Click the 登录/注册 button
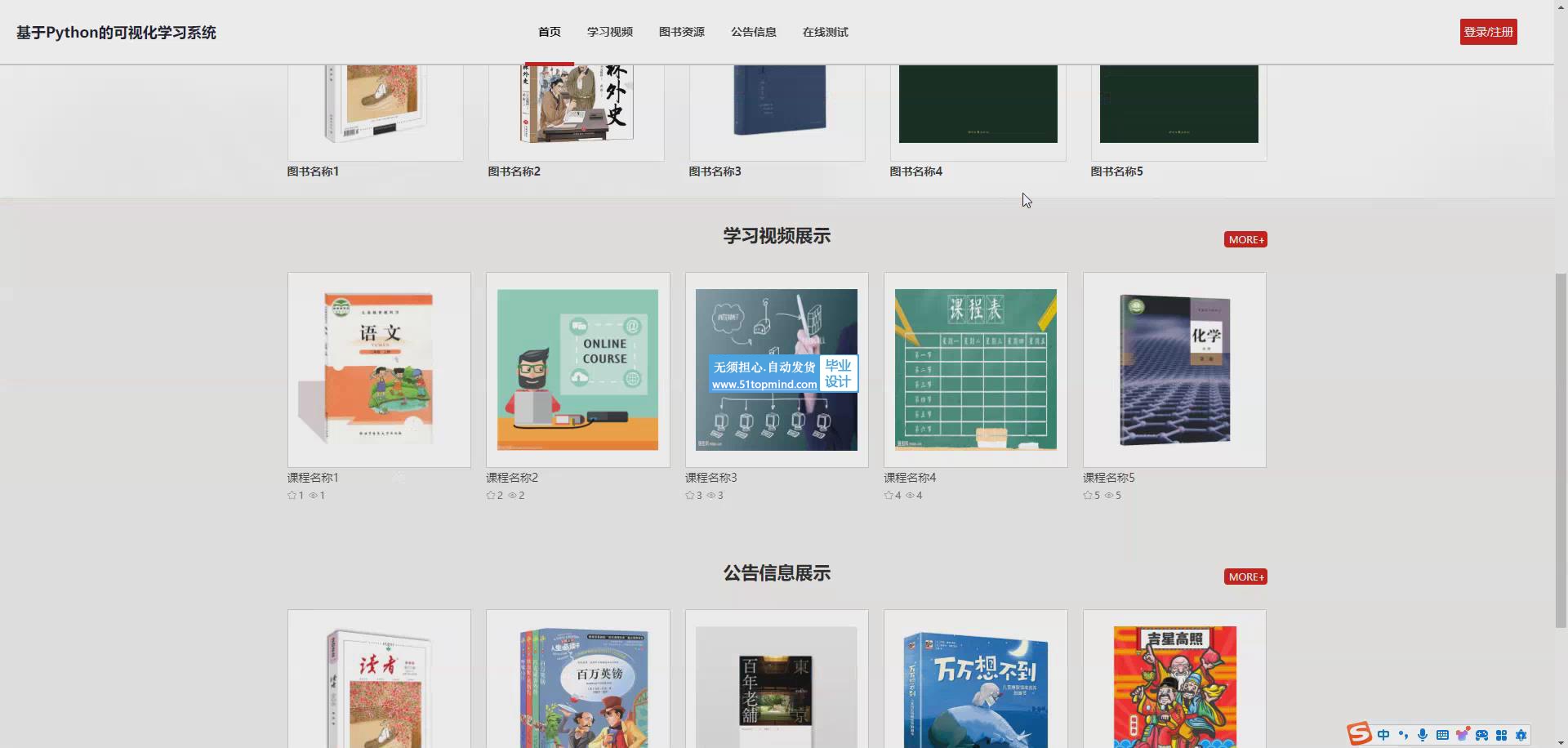 pos(1488,32)
